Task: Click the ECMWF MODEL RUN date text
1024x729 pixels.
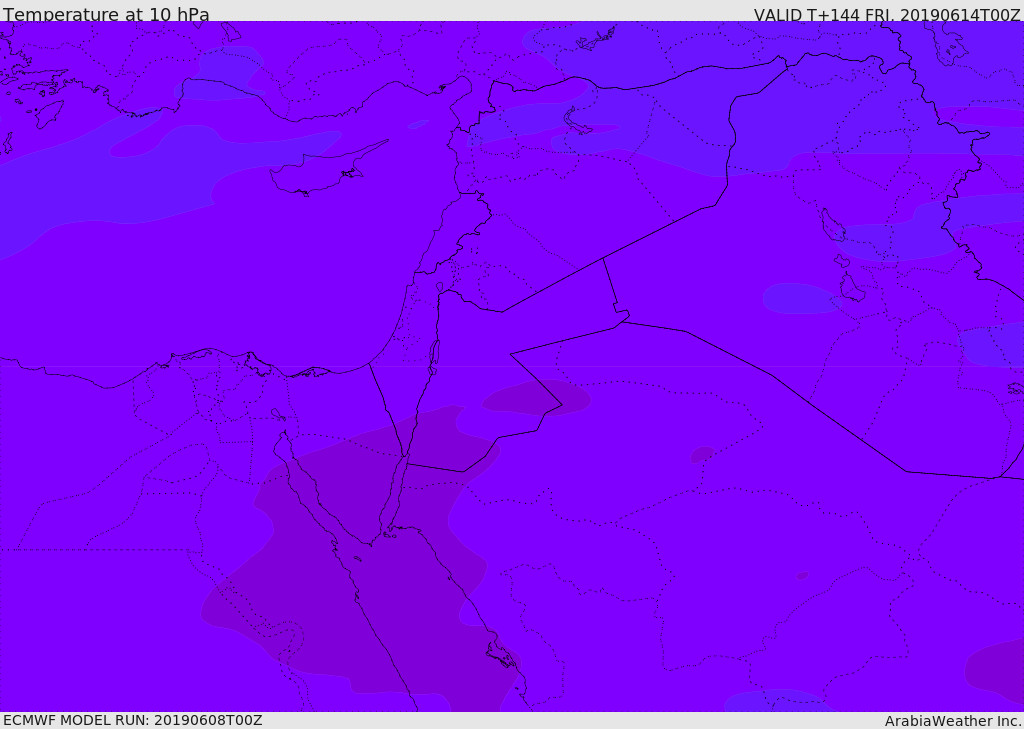Action: (132, 720)
